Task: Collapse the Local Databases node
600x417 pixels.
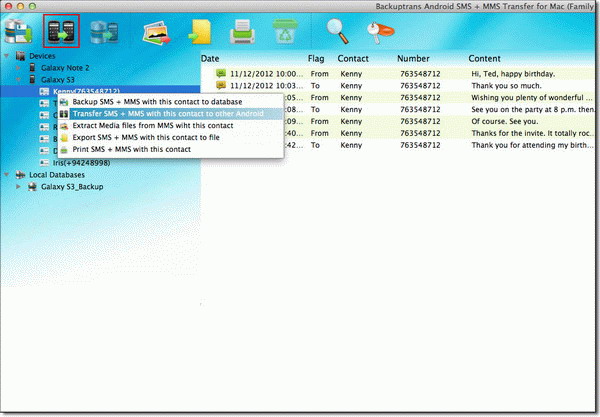Action: coord(7,175)
